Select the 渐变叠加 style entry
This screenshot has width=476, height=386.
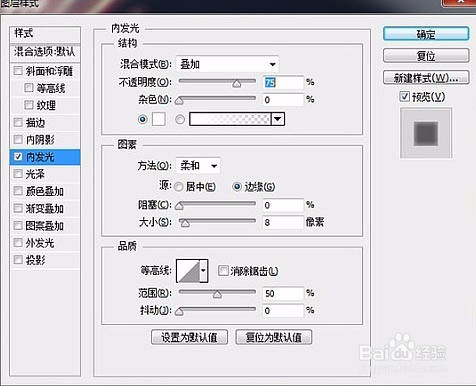[x=45, y=208]
